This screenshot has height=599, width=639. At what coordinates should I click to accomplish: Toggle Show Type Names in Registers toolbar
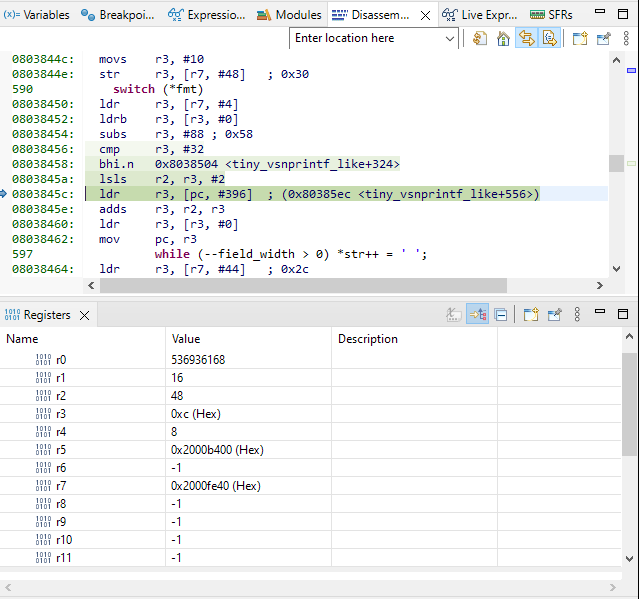(455, 315)
